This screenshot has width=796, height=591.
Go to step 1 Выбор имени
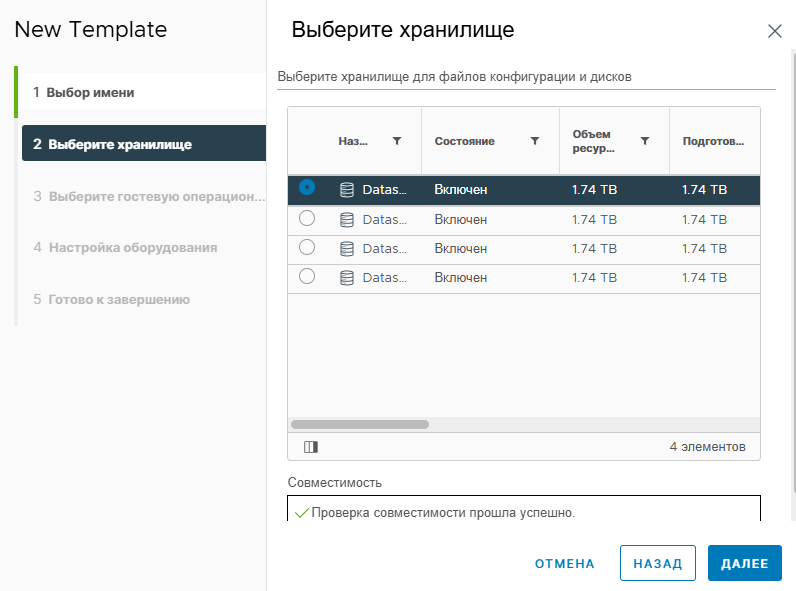tap(144, 92)
